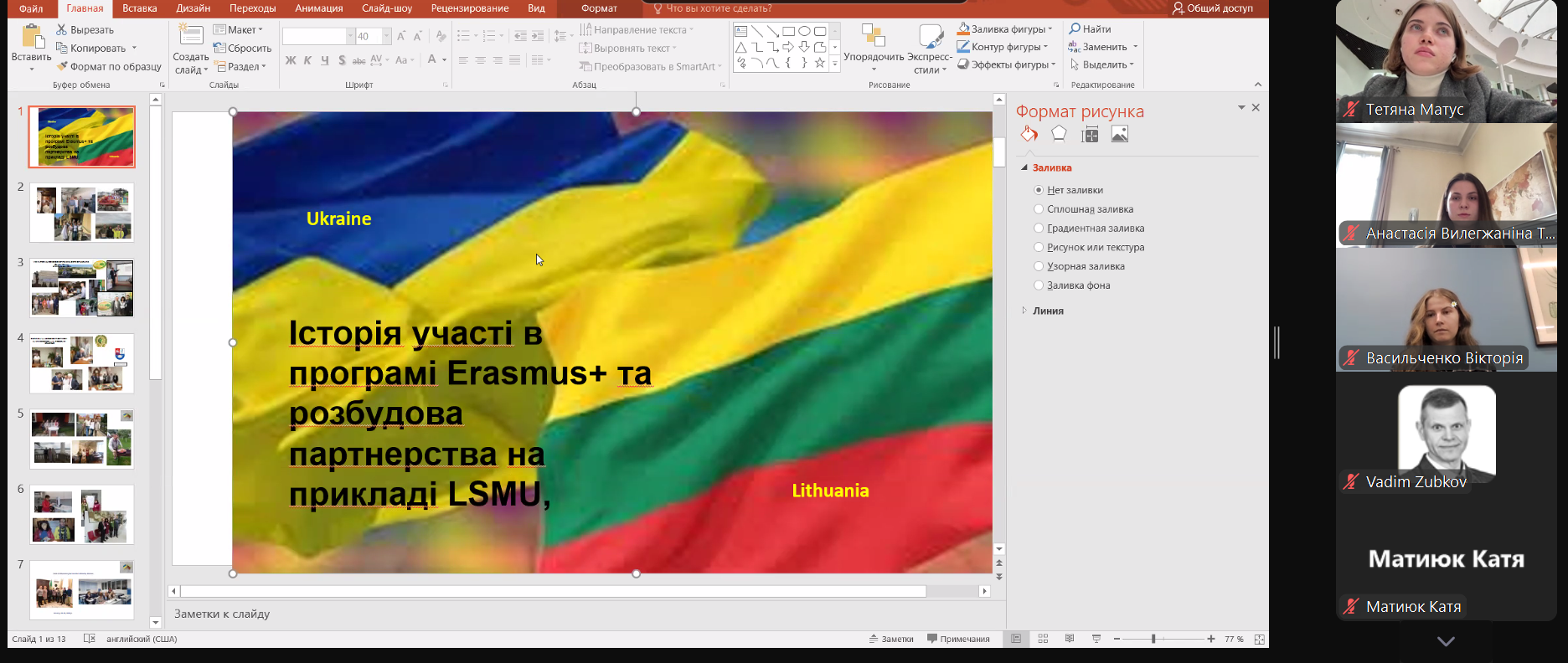
Task: Expand the Линия section
Action: (x=1043, y=311)
